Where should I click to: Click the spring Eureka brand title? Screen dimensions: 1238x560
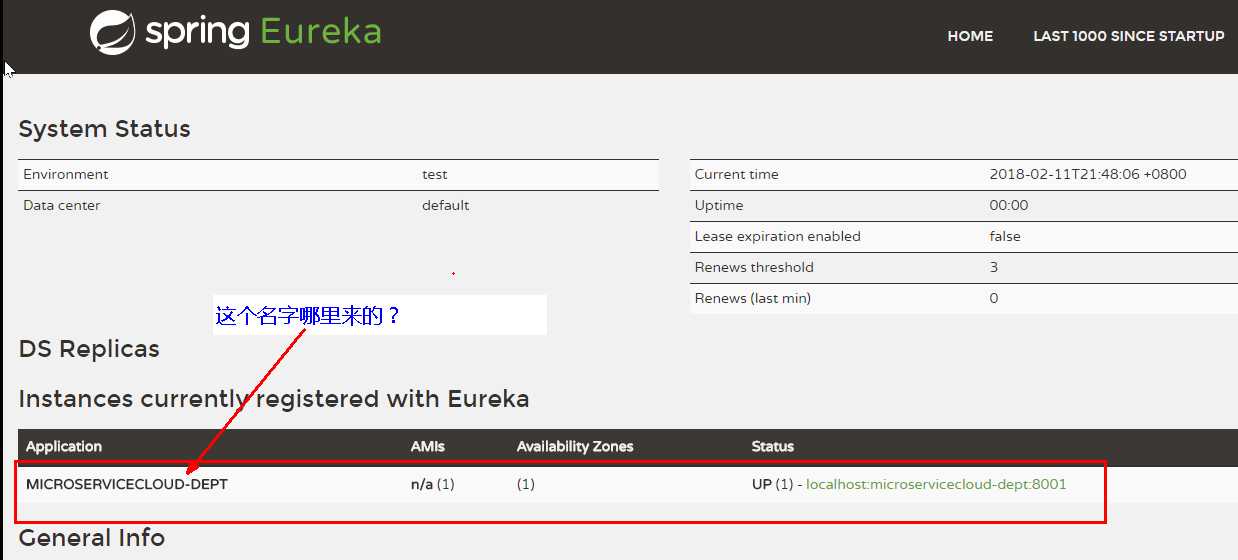(x=263, y=32)
